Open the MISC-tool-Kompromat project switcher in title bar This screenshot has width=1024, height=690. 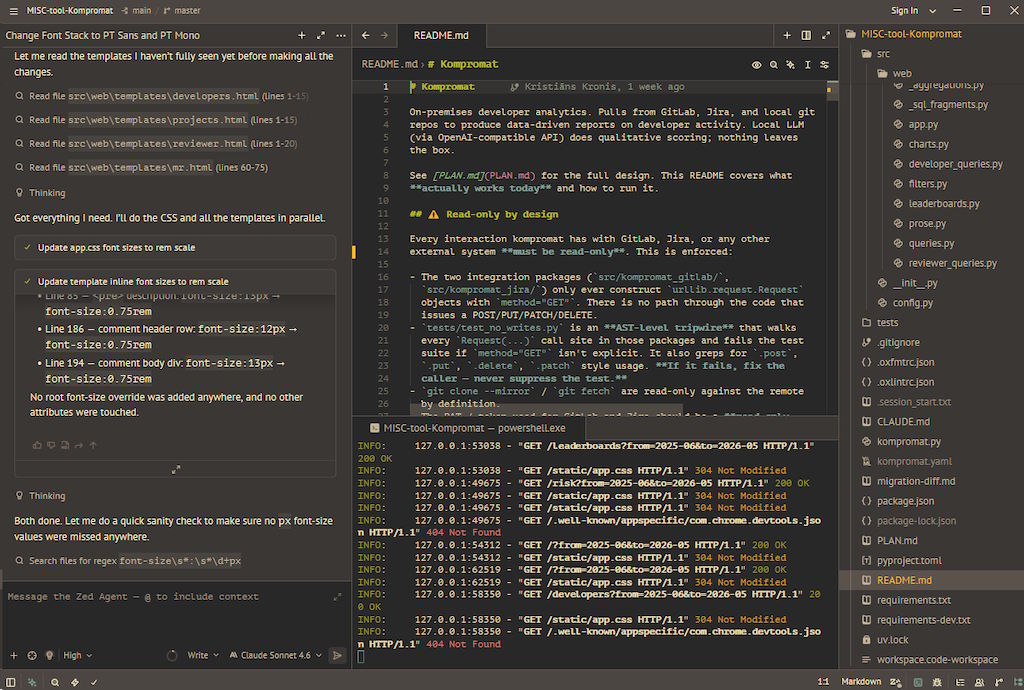[69, 10]
